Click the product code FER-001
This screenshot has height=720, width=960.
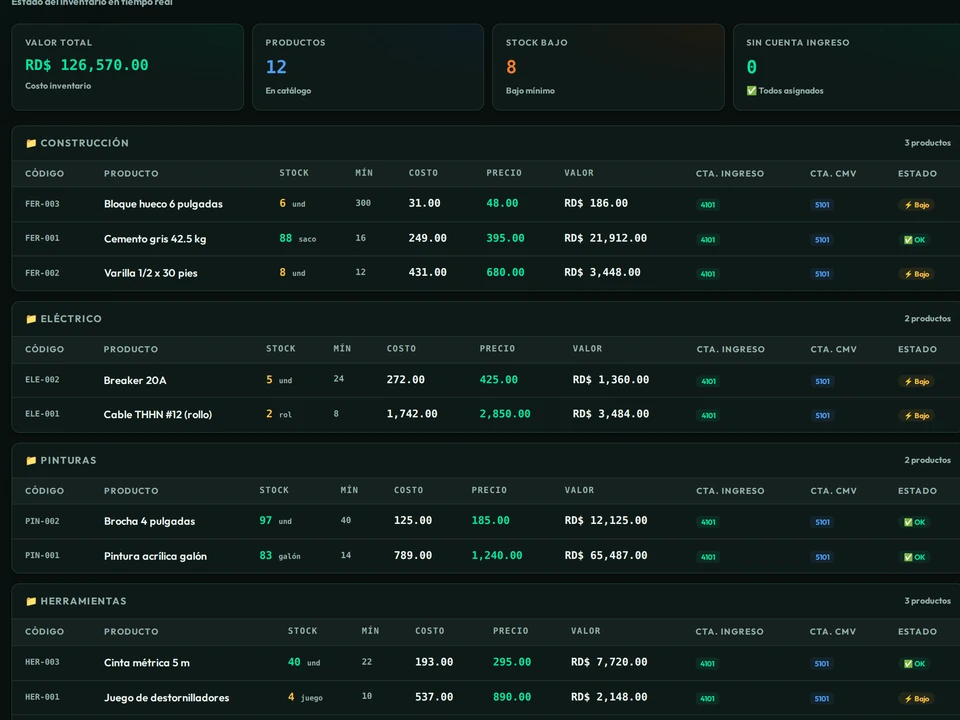[x=42, y=238]
